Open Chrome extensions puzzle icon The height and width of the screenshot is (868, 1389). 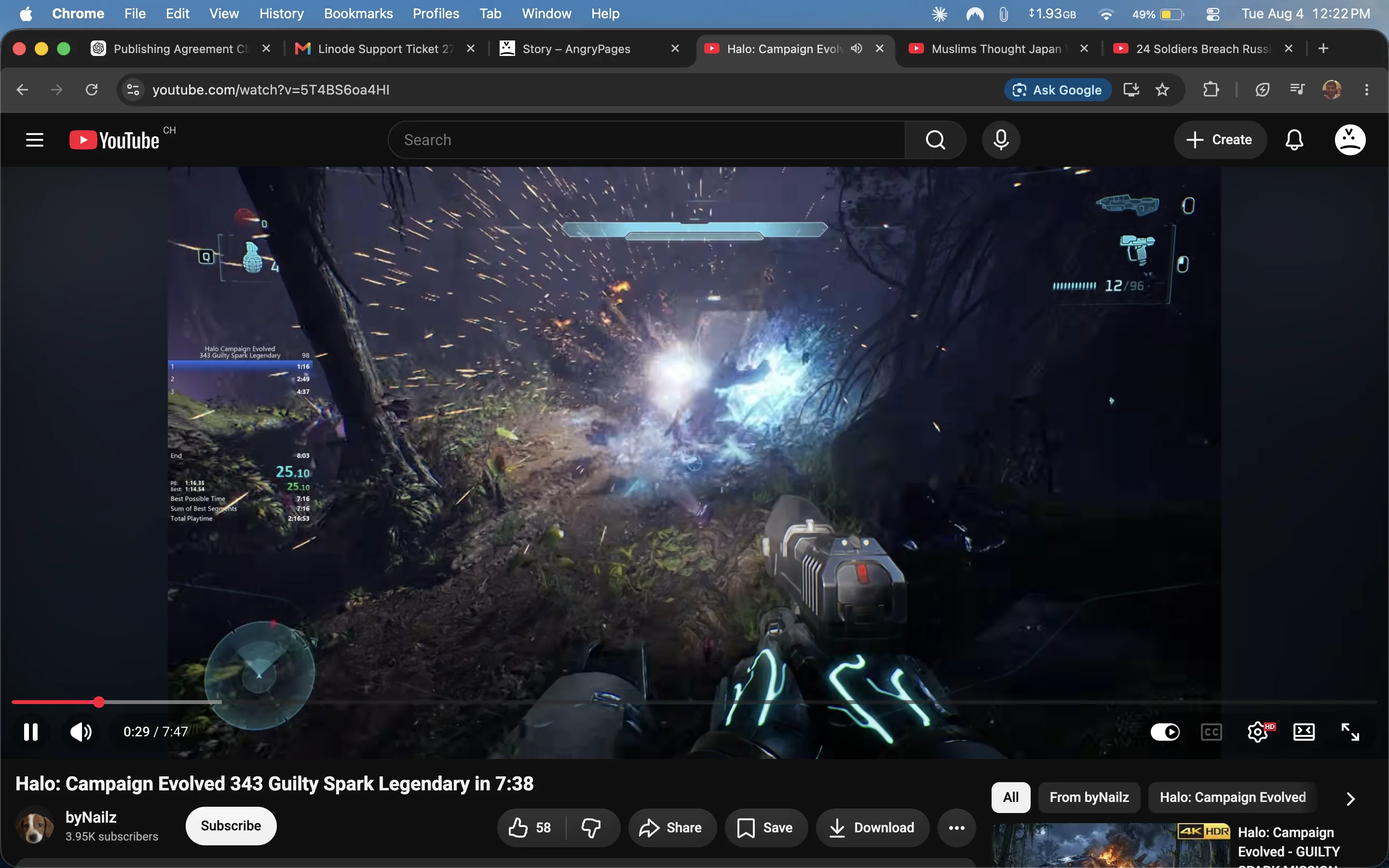pyautogui.click(x=1211, y=90)
